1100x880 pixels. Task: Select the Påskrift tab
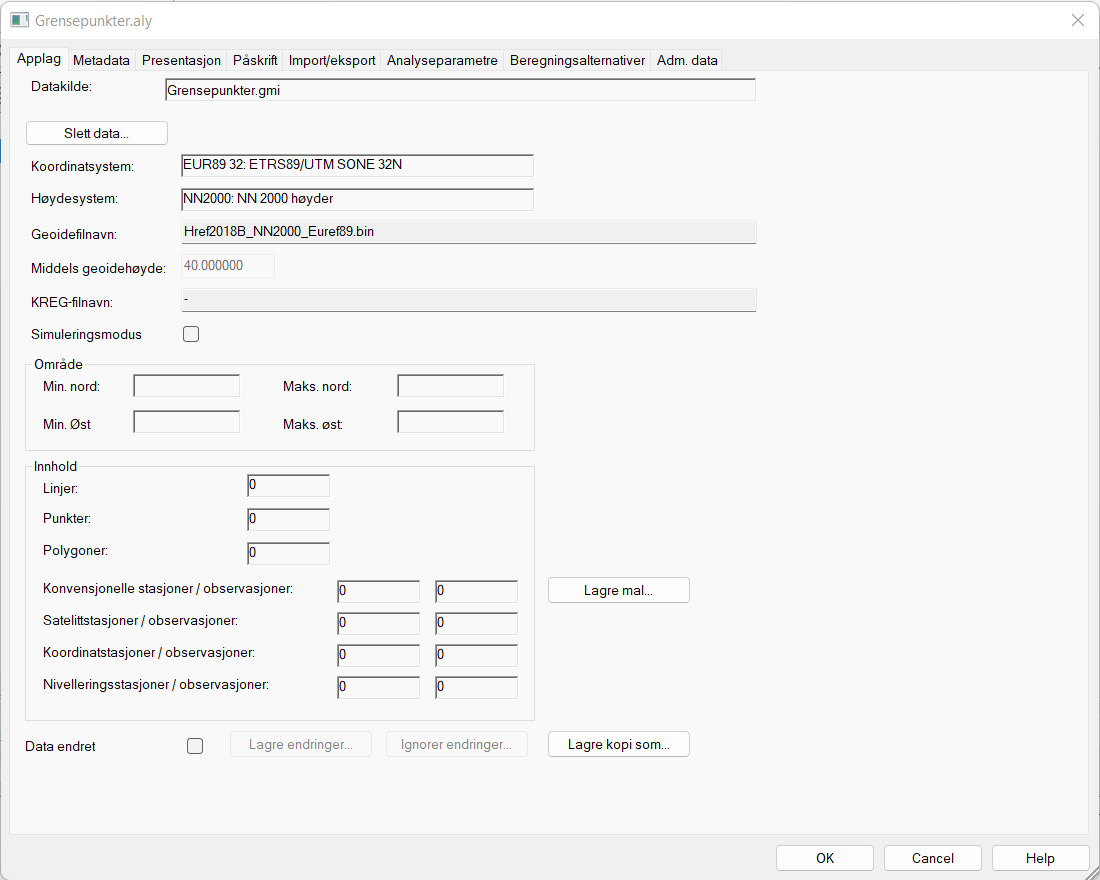255,60
